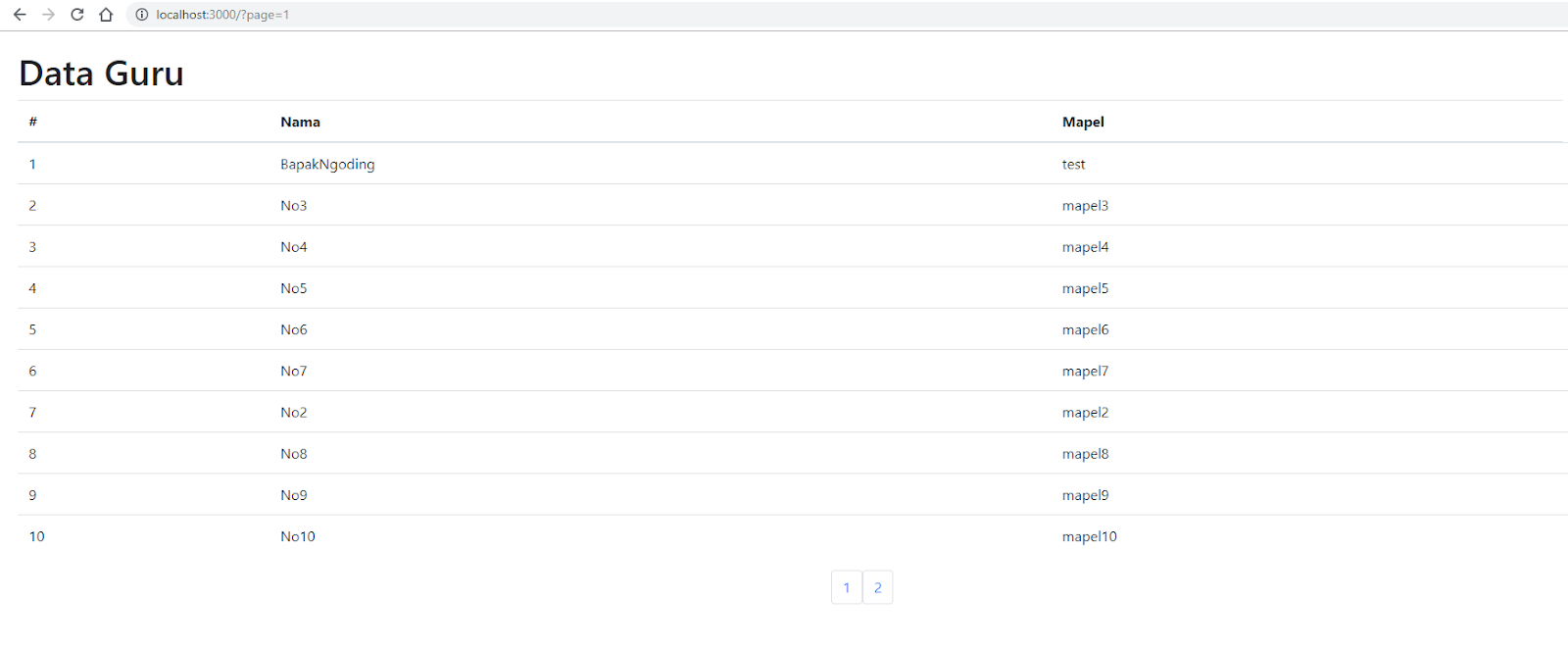The image size is (1568, 652).
Task: Click the mapel3 cell
Action: click(x=1085, y=206)
